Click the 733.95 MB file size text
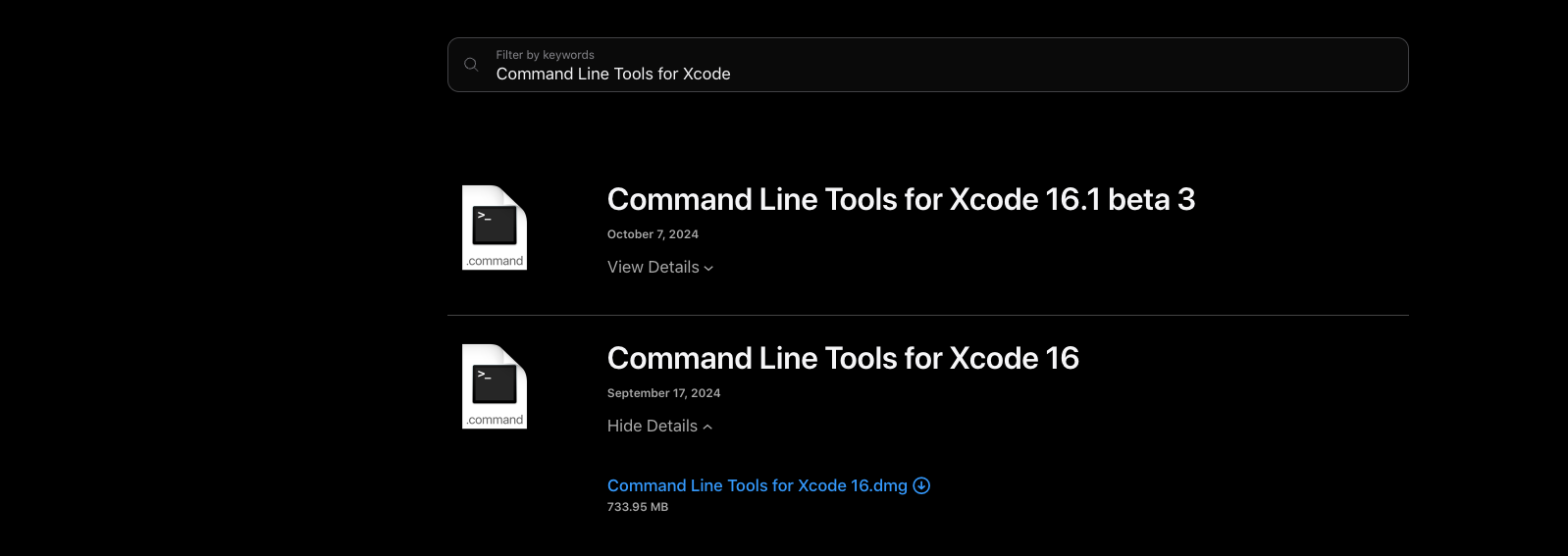Image resolution: width=1568 pixels, height=556 pixels. (x=638, y=508)
